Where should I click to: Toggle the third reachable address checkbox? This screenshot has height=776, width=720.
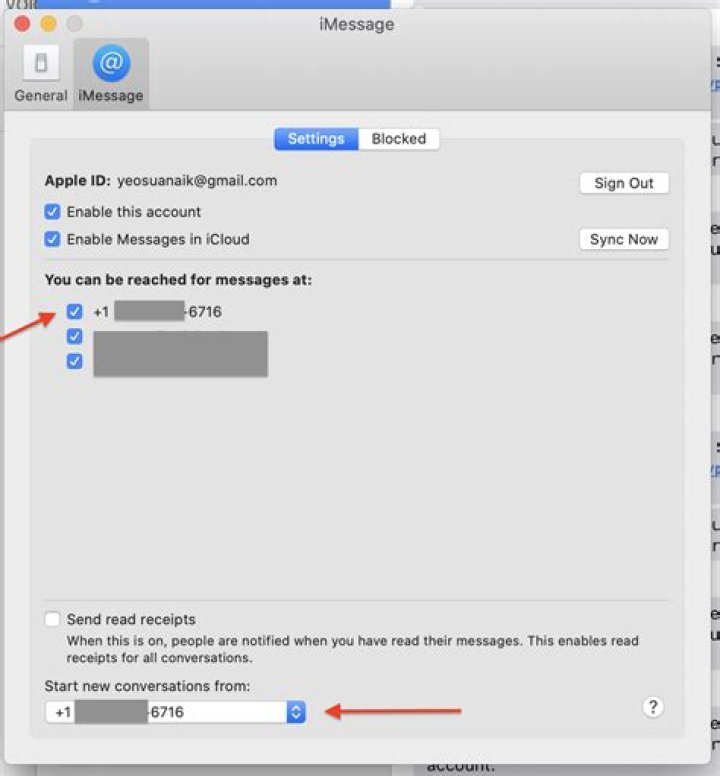[x=74, y=361]
